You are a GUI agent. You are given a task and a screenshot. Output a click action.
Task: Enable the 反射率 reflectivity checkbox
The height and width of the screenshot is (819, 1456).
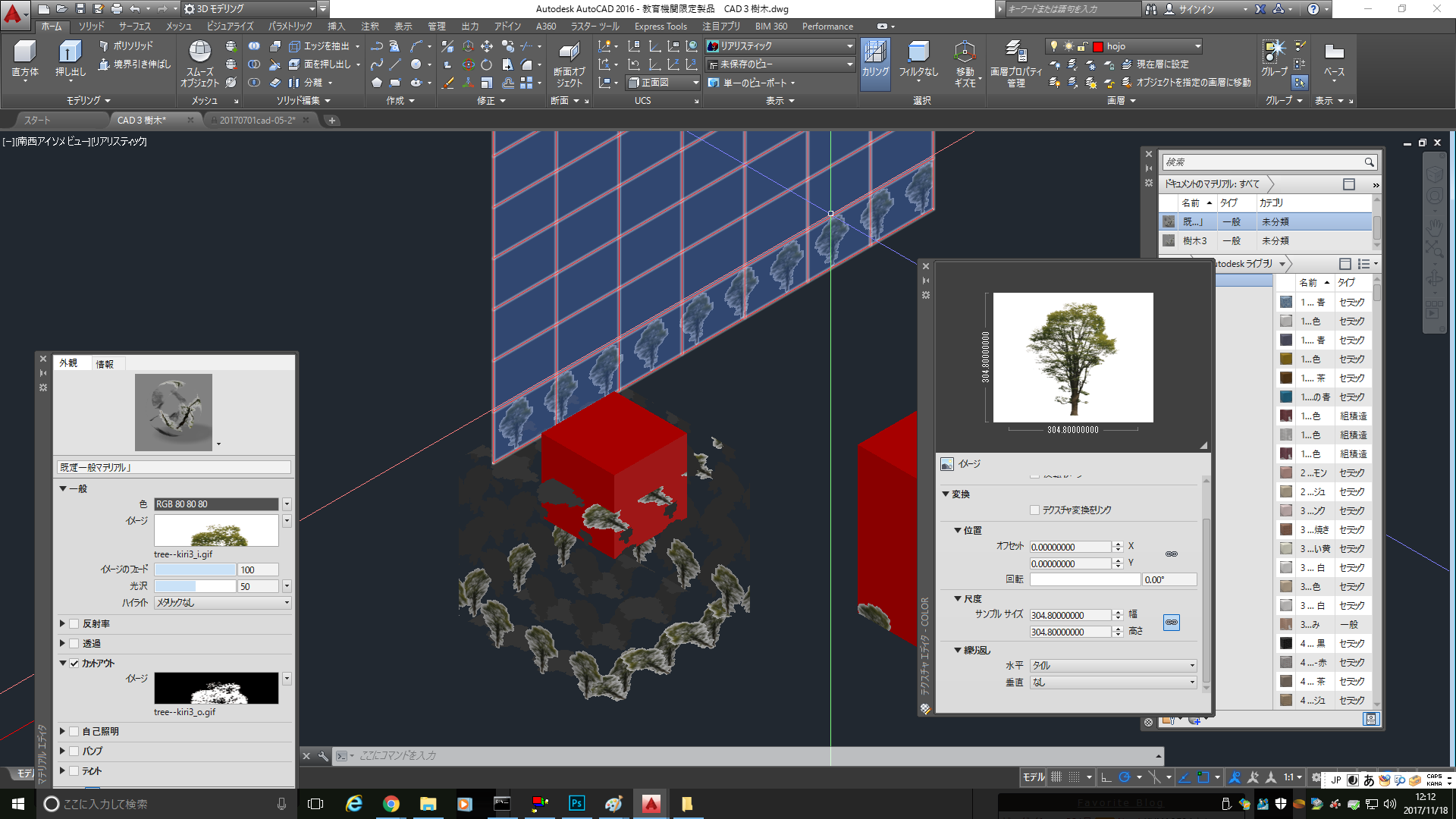74,623
